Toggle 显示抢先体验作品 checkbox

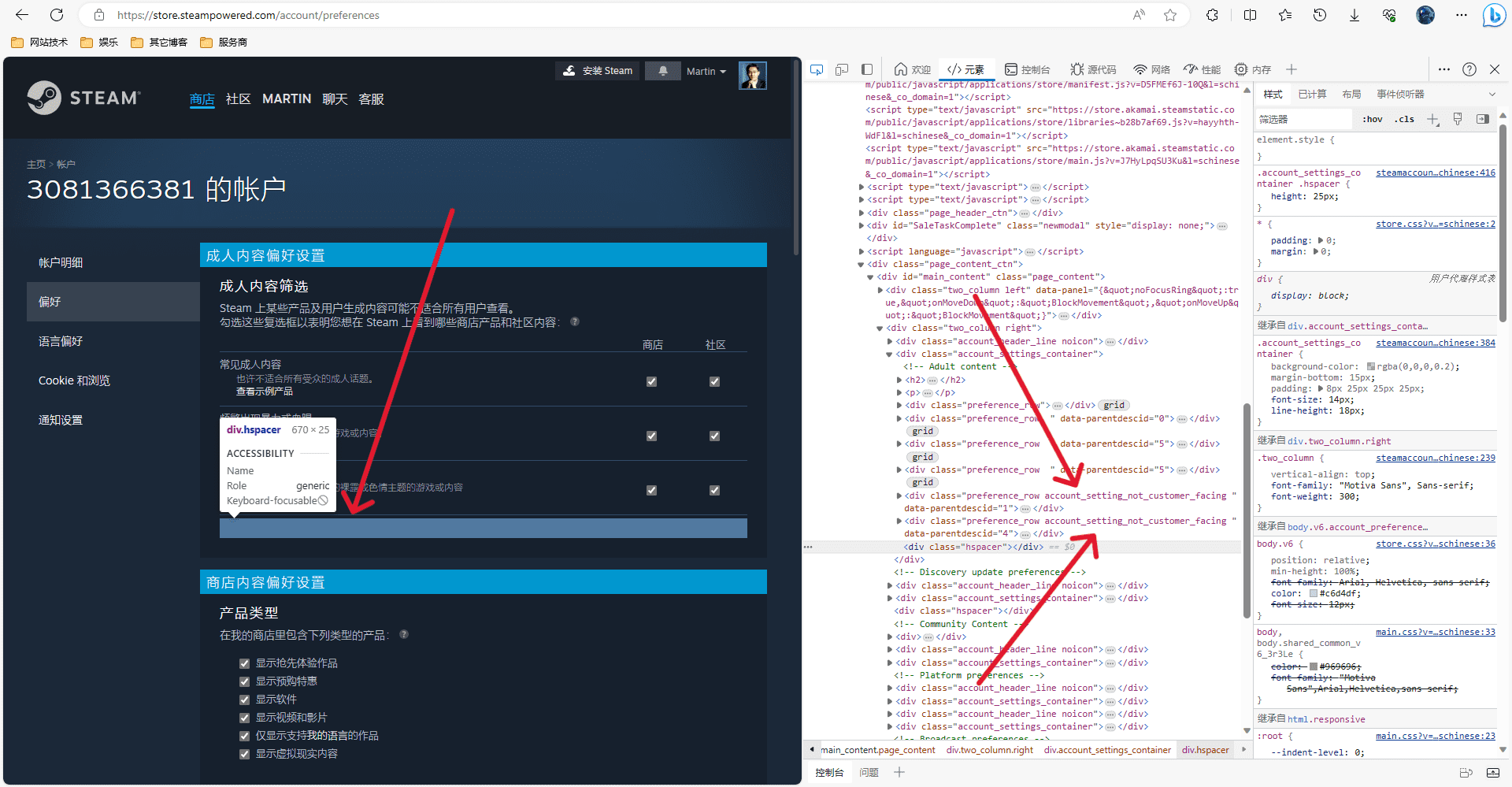pyautogui.click(x=244, y=663)
